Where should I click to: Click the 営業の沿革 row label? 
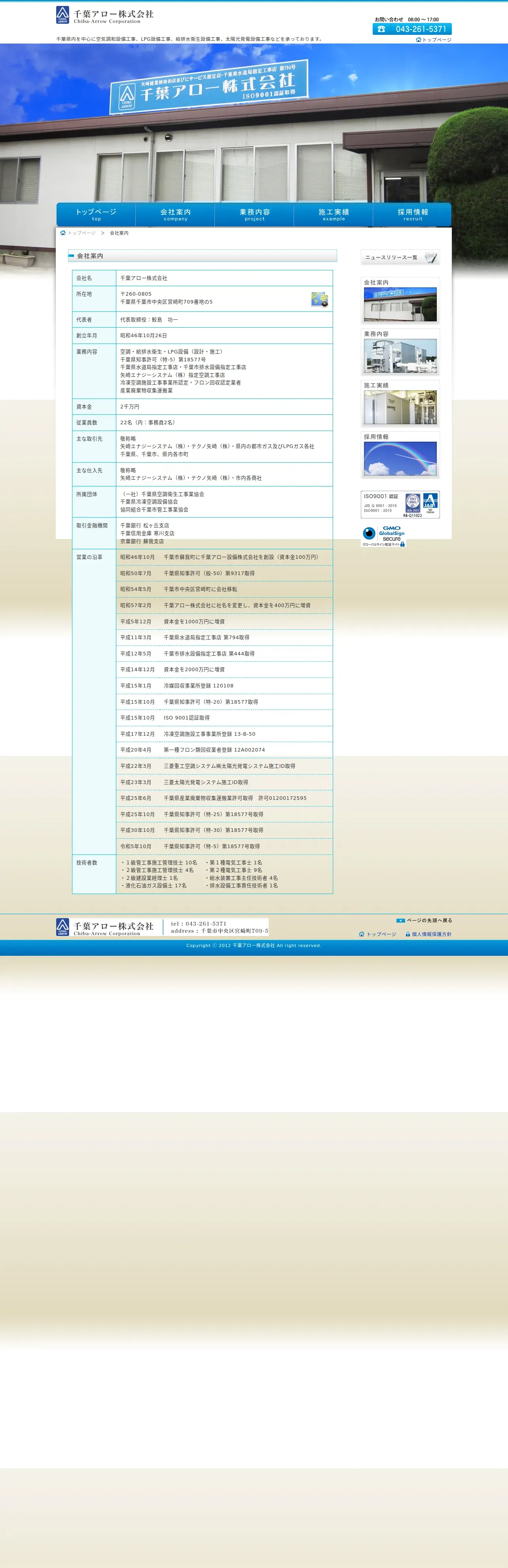pos(89,557)
